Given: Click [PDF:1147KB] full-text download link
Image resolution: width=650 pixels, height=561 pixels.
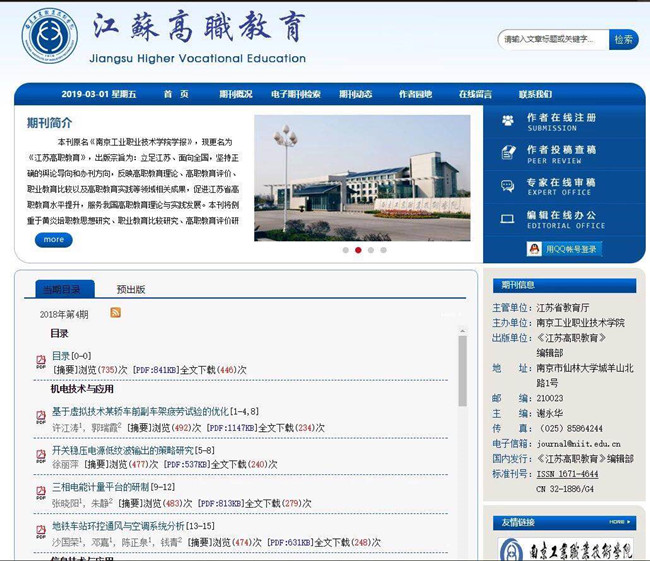Looking at the screenshot, I should pos(232,428).
